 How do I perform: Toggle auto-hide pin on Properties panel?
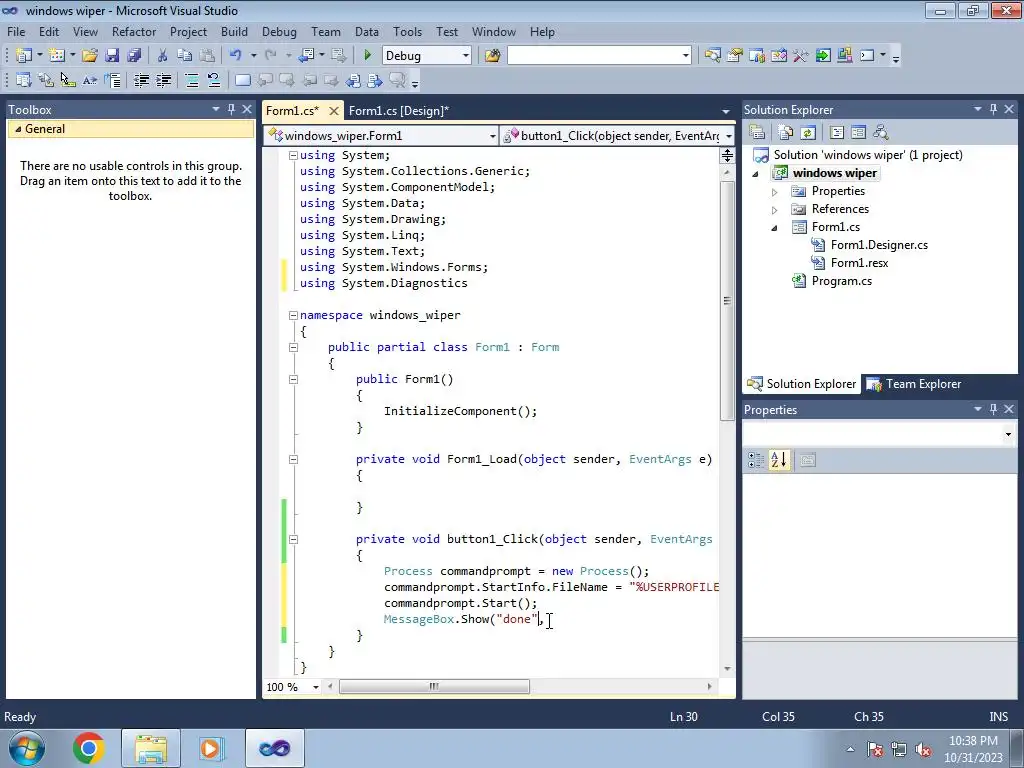[x=993, y=409]
